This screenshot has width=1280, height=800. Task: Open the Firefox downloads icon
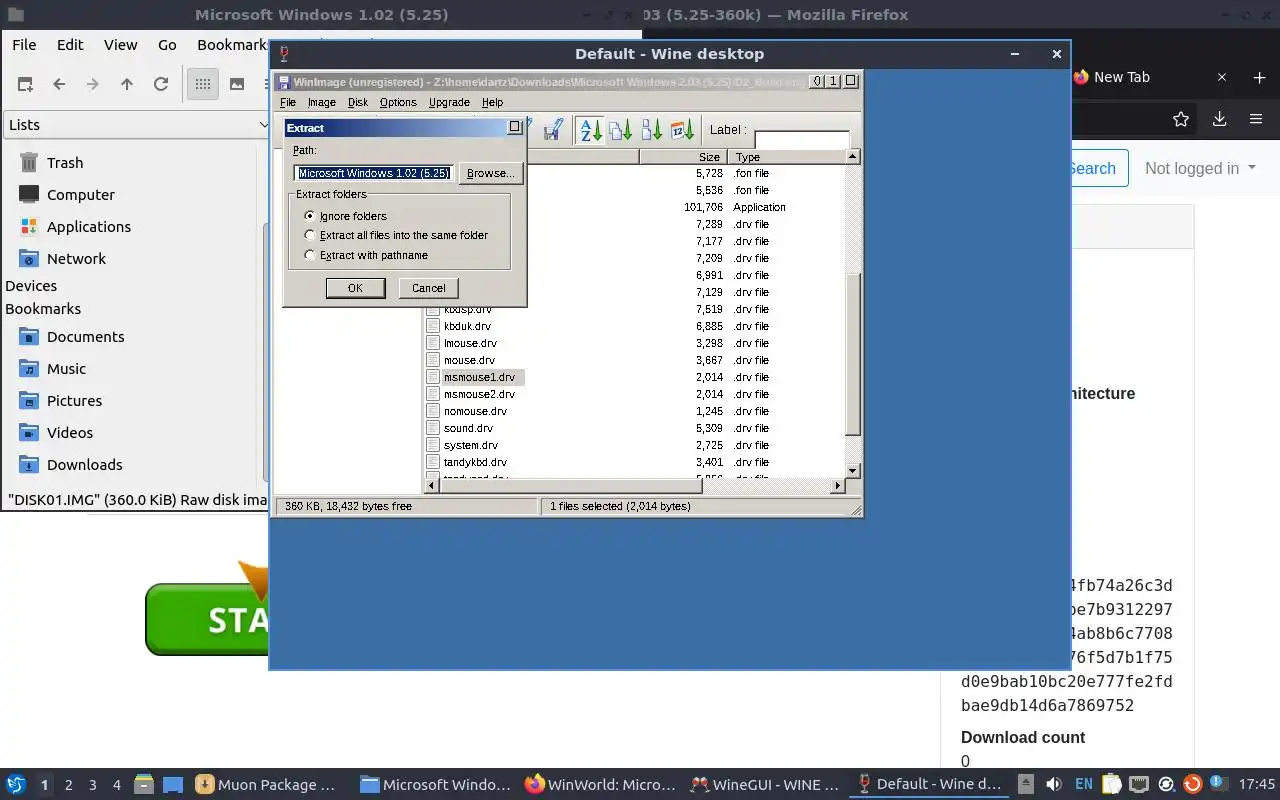point(1219,119)
